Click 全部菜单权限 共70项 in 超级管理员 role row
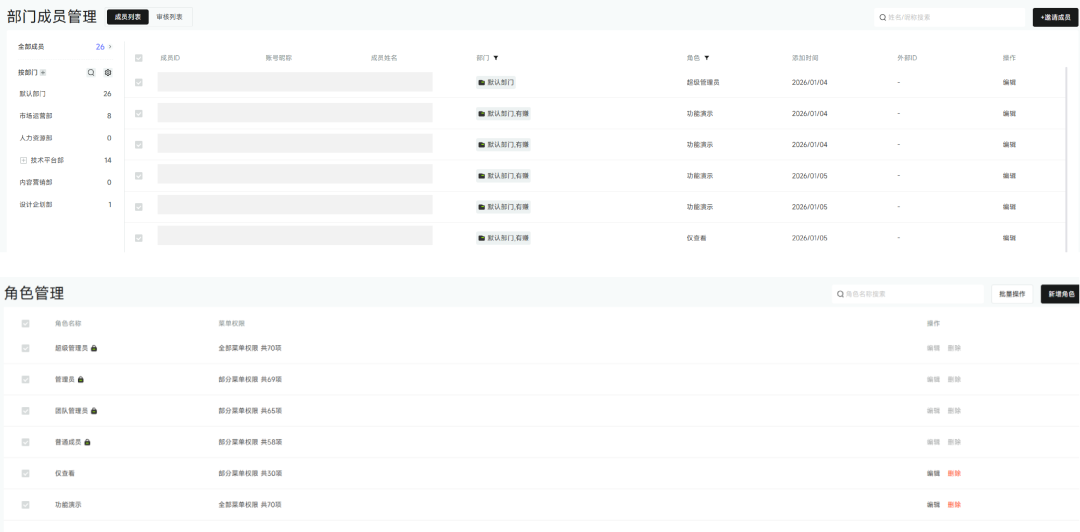Screen dimensions: 1080x532 pyautogui.click(x=250, y=348)
